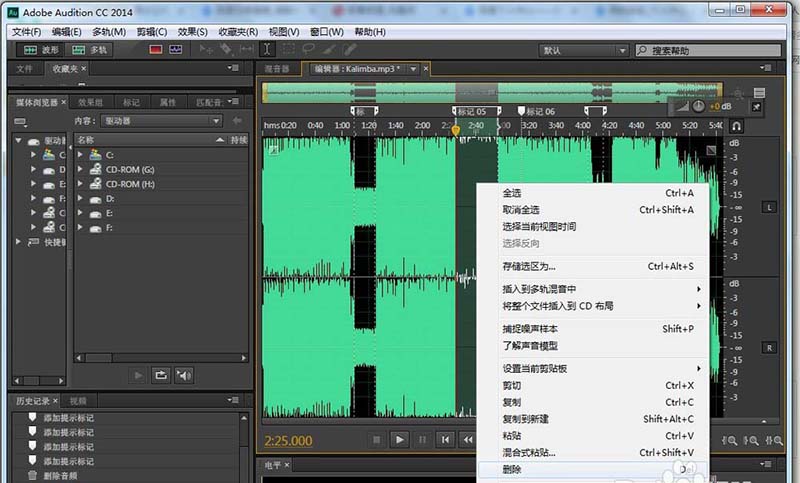Toggle the headphones icon beside the ruler
Screen dimensions: 800x483
pyautogui.click(x=736, y=125)
